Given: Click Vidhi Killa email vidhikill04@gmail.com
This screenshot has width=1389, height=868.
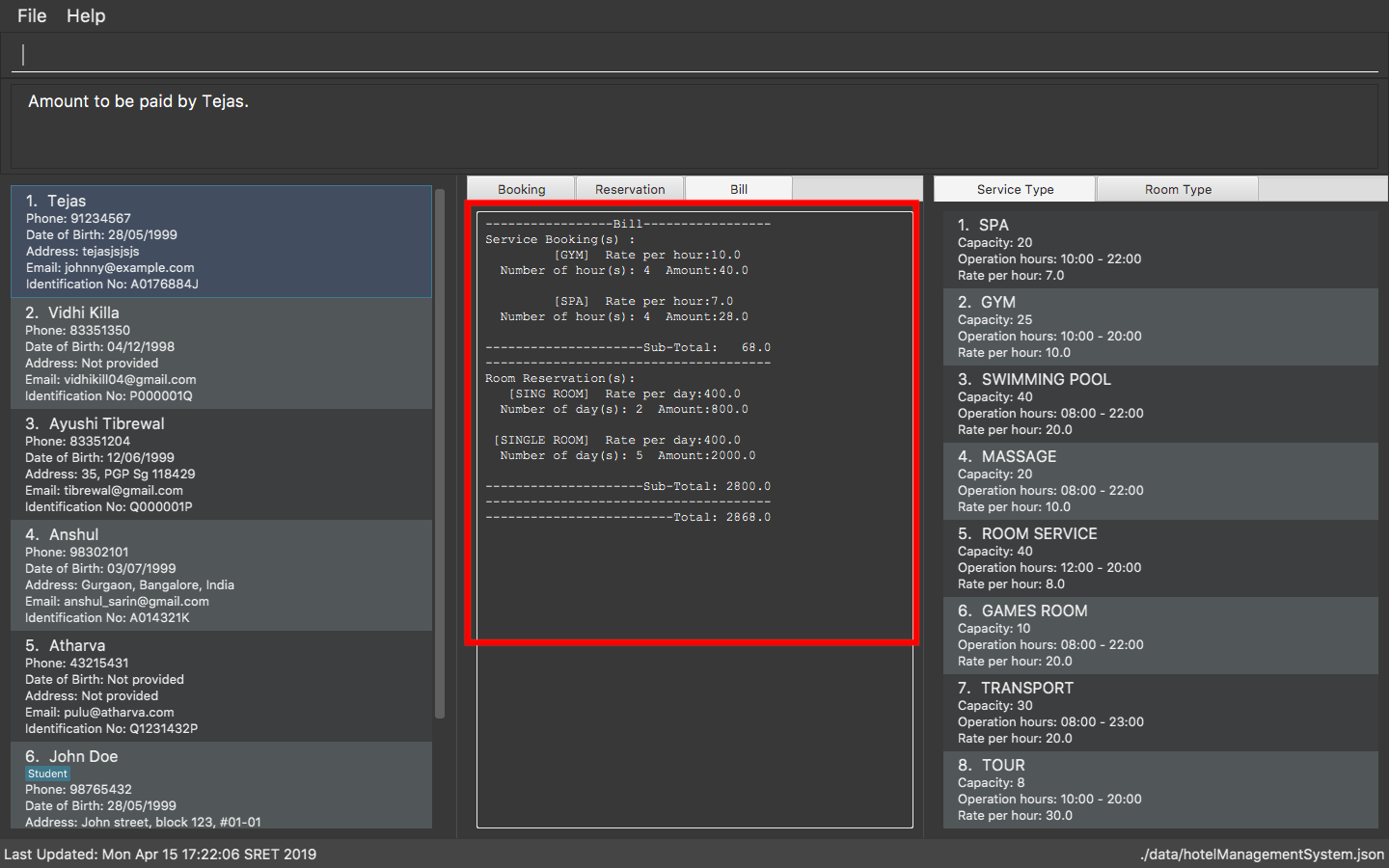Looking at the screenshot, I should 111,379.
